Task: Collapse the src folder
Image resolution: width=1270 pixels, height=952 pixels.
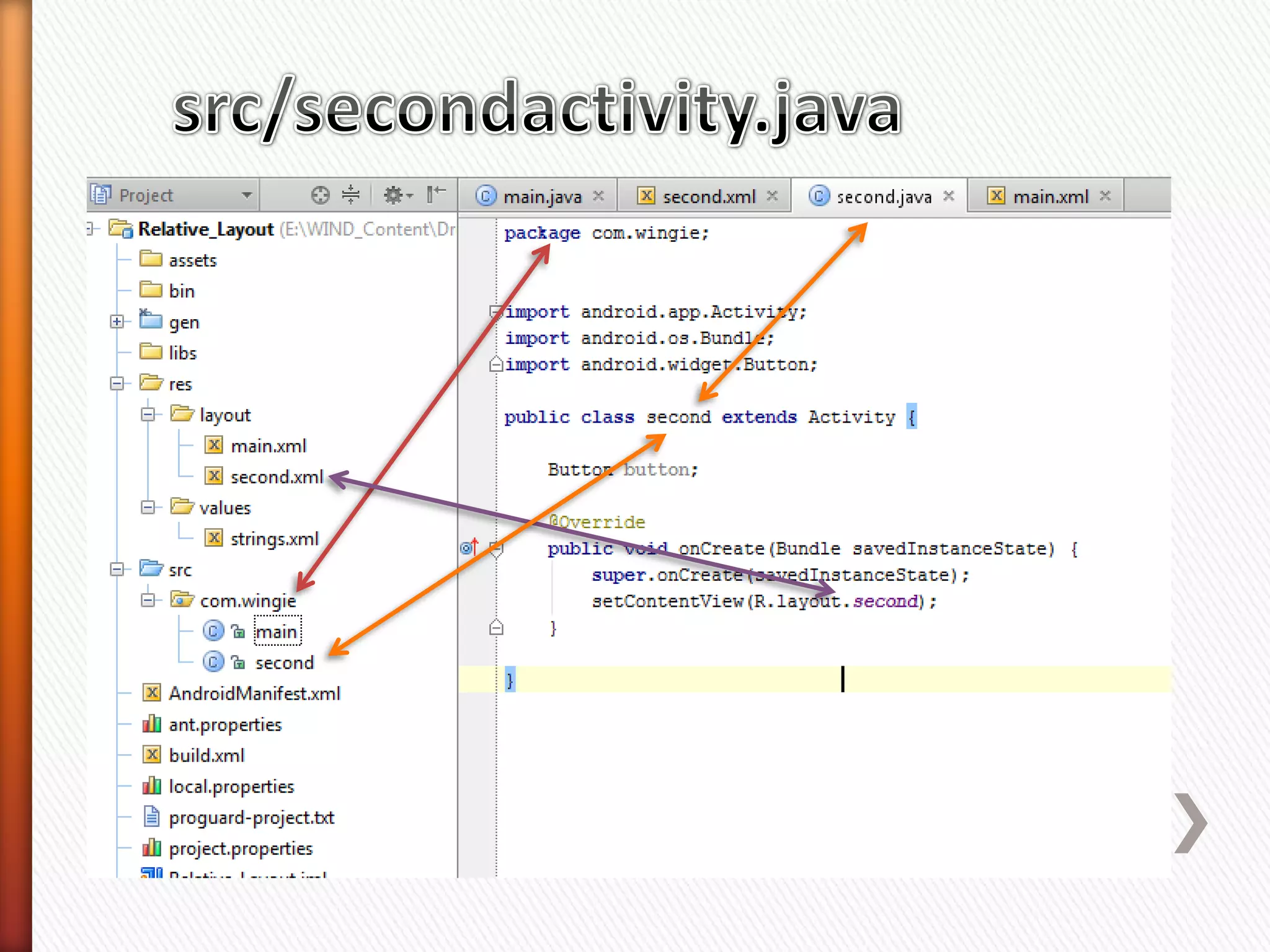Action: 117,570
